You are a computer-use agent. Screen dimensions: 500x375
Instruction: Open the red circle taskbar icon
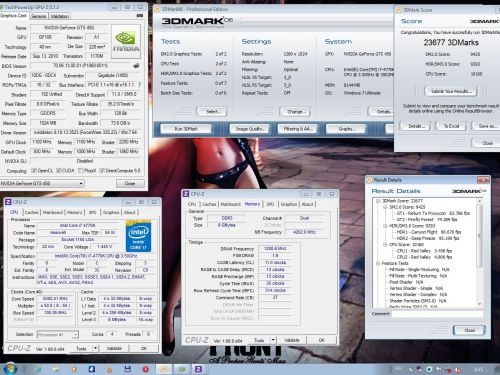145,369
